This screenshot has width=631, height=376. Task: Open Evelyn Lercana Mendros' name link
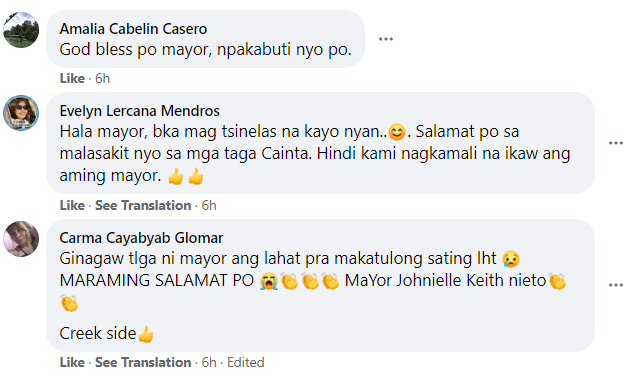140,111
